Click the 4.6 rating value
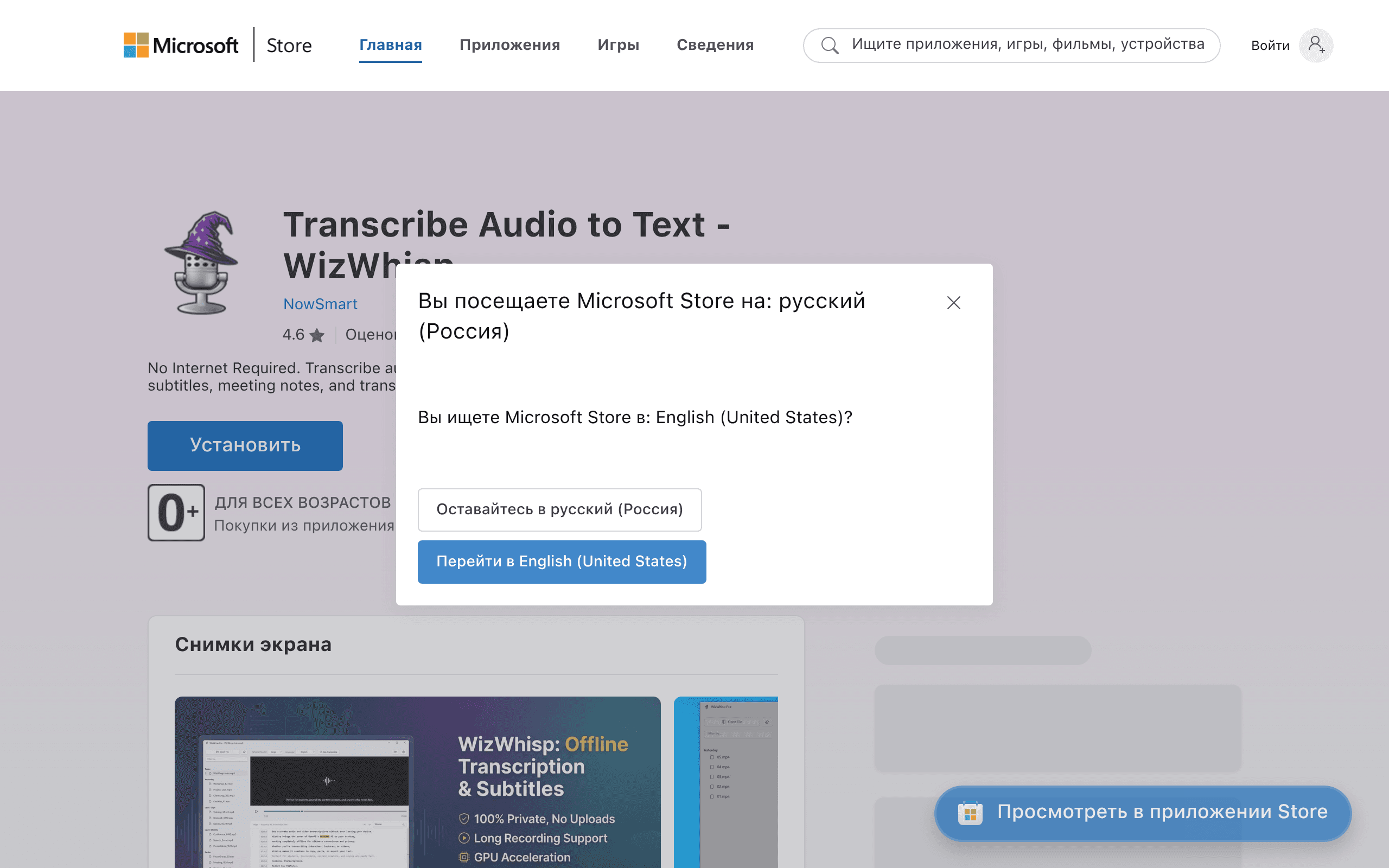Viewport: 1389px width, 868px height. pyautogui.click(x=294, y=335)
